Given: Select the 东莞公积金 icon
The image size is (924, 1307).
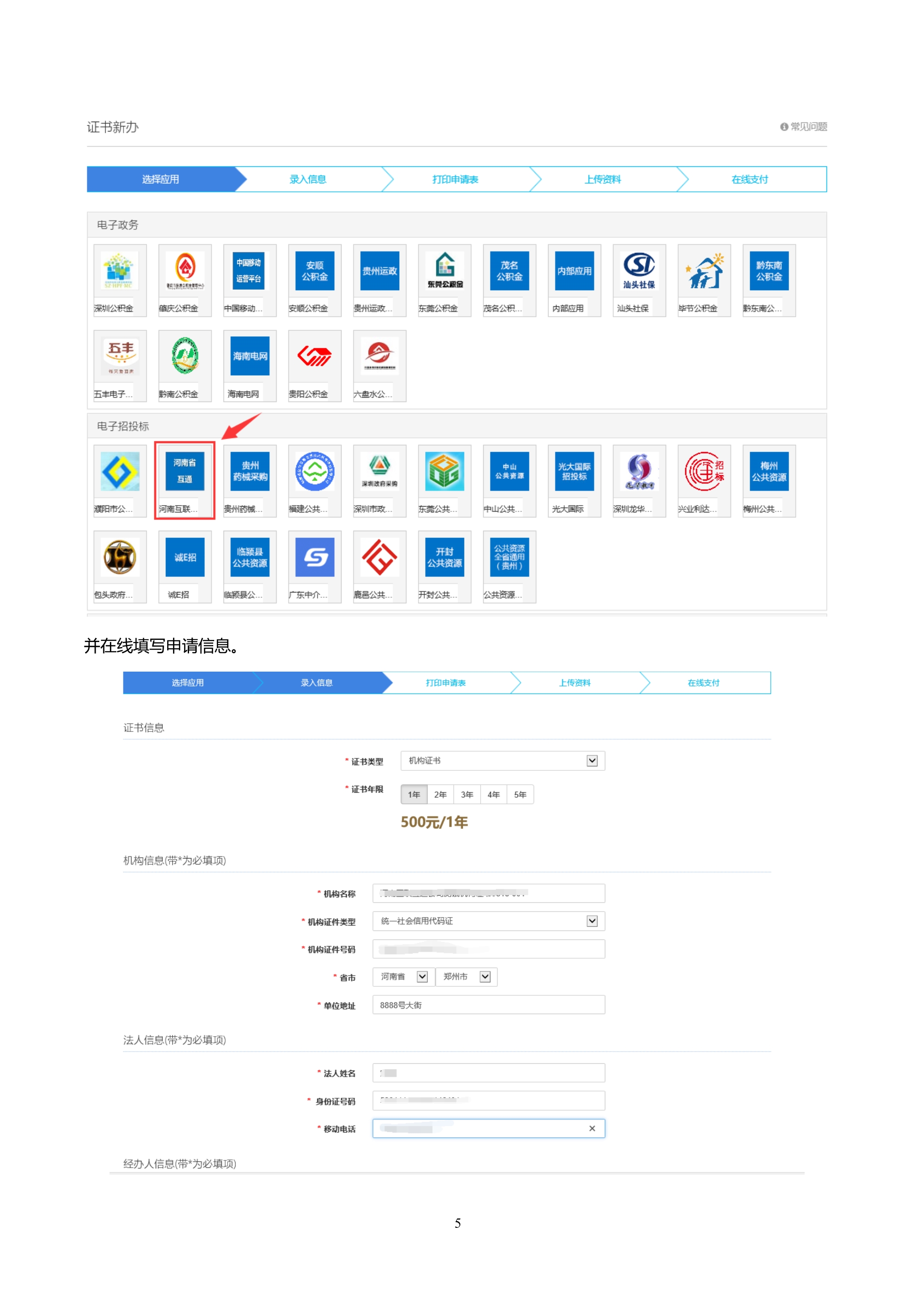Looking at the screenshot, I should 444,280.
